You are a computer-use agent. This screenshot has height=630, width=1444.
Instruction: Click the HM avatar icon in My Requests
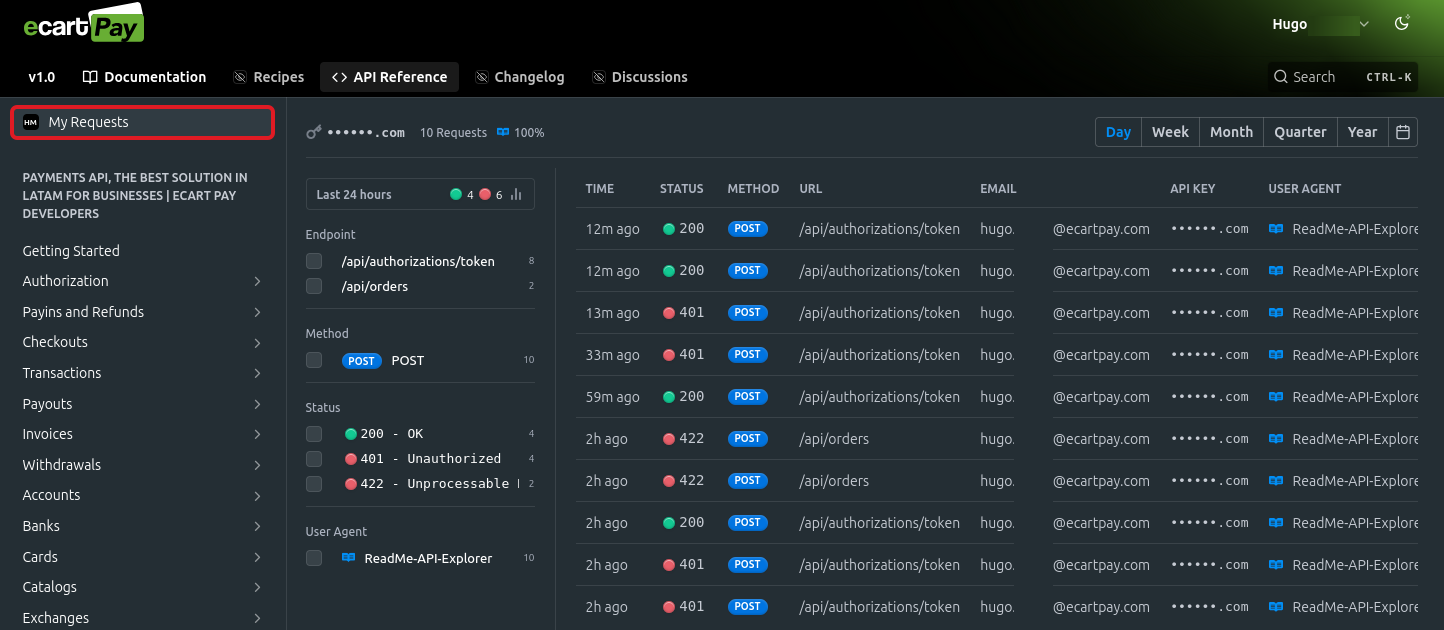coord(31,122)
